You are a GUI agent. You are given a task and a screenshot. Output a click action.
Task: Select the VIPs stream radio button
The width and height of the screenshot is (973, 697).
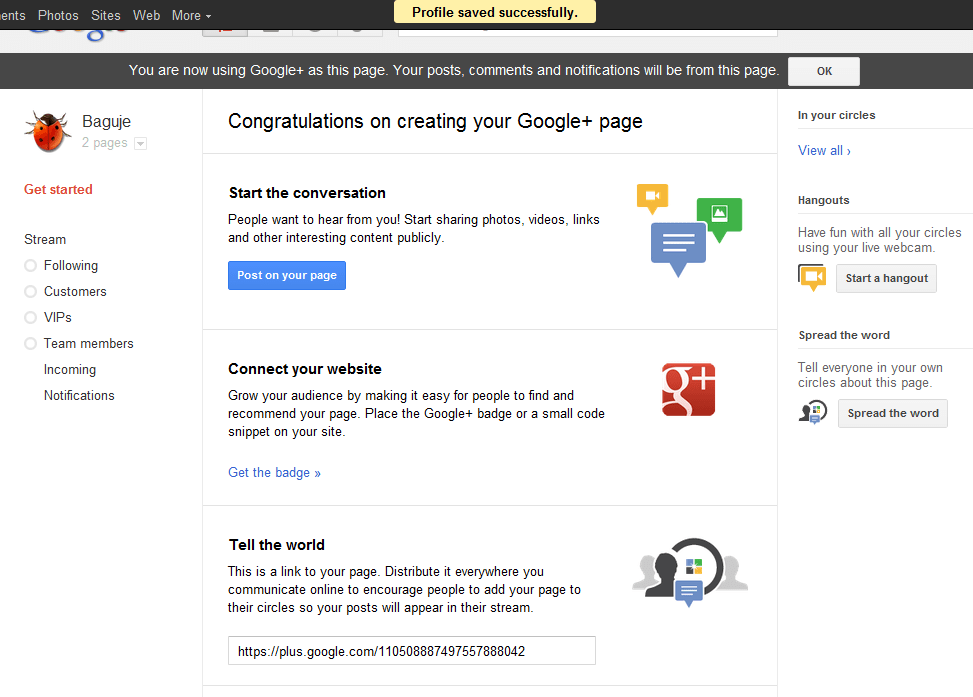tap(30, 318)
